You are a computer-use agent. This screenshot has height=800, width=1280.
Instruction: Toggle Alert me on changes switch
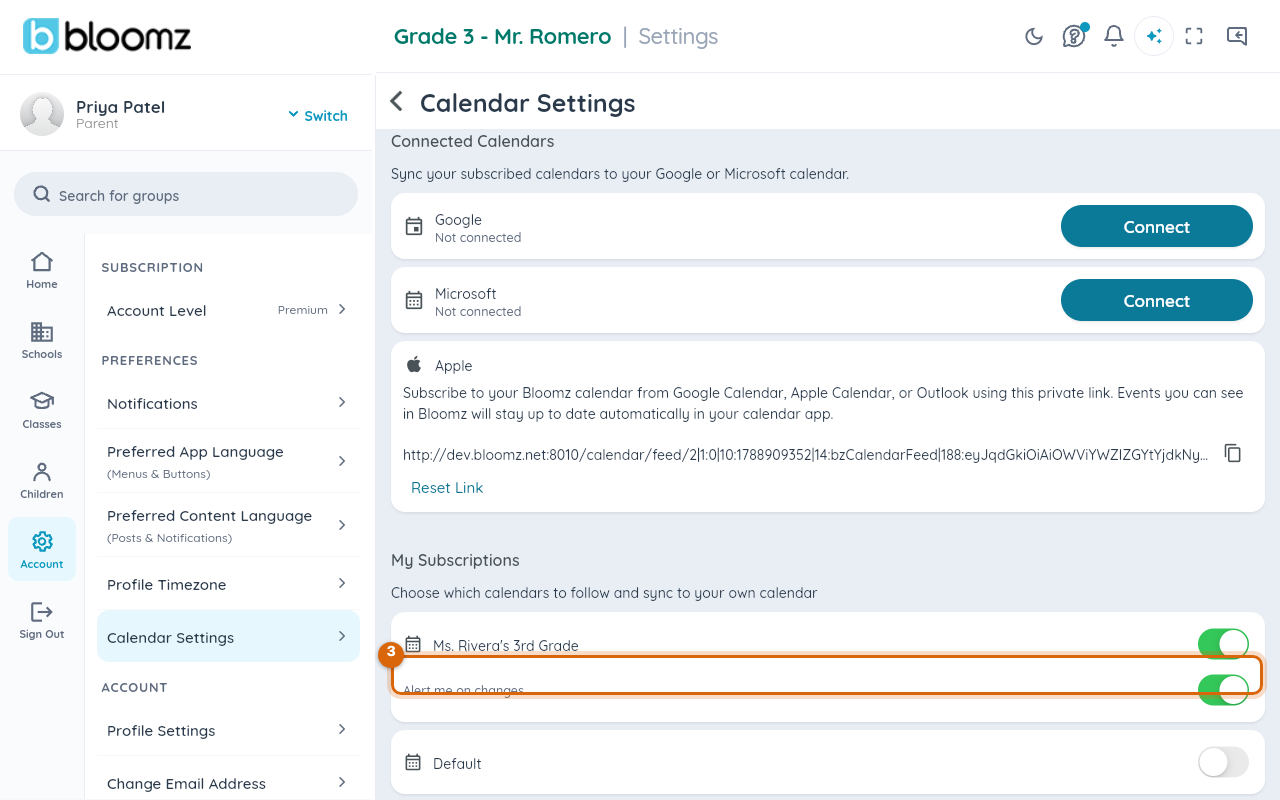[1223, 689]
